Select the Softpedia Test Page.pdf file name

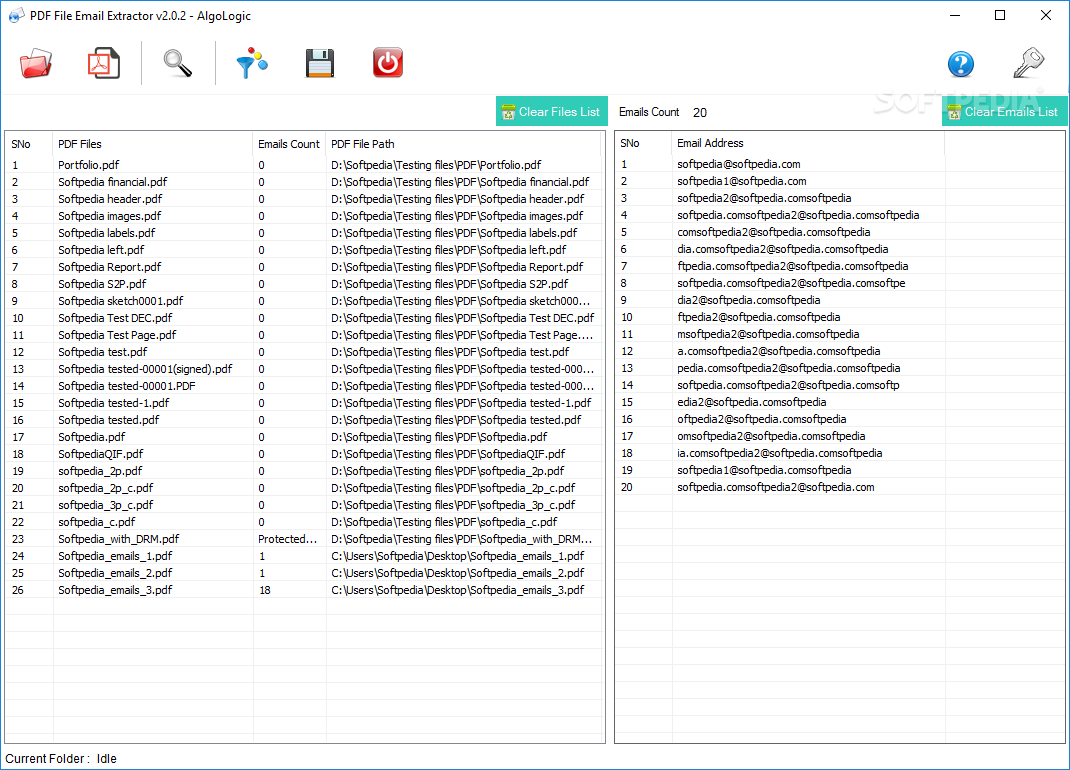[x=117, y=336]
